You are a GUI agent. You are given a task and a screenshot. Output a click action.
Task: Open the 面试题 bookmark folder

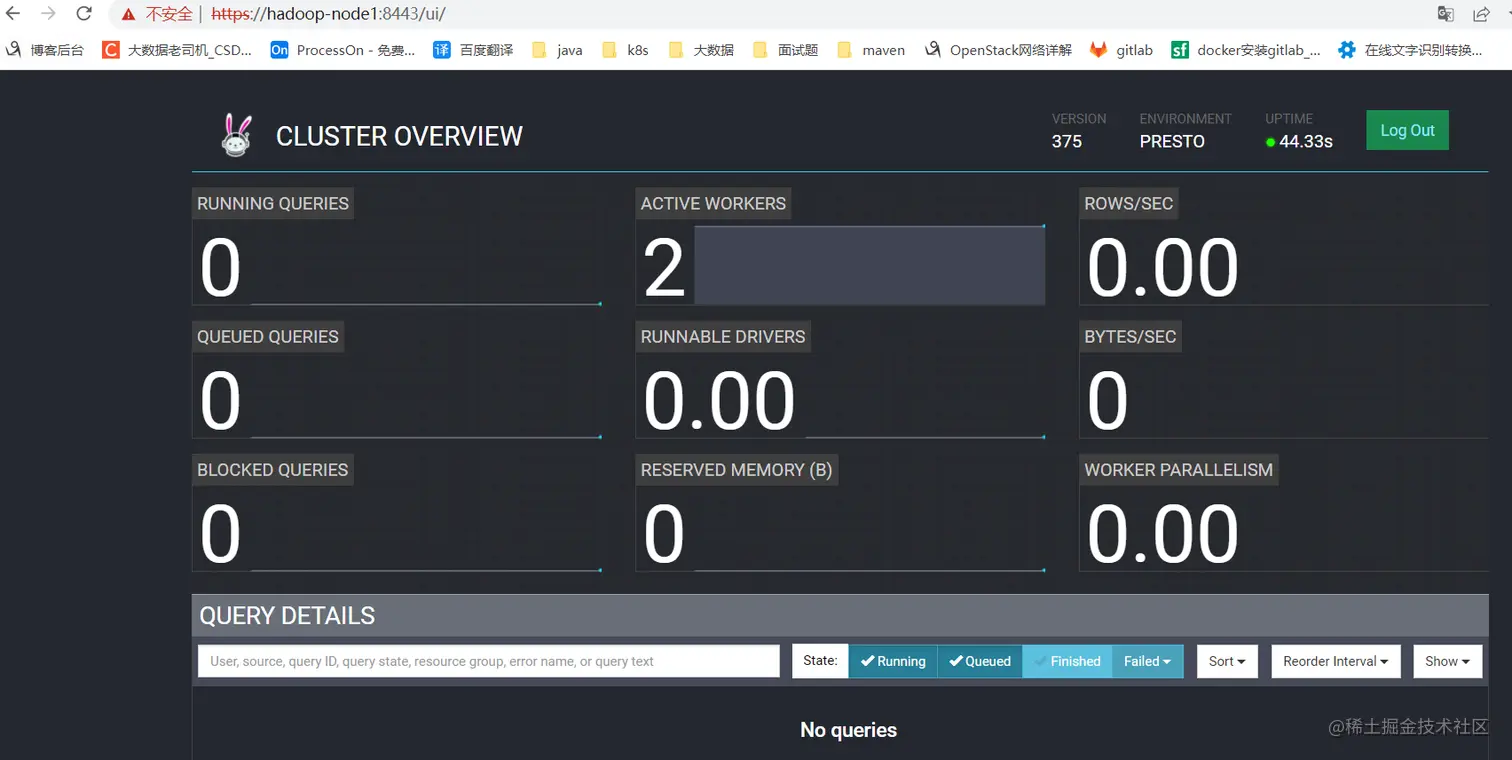point(785,49)
